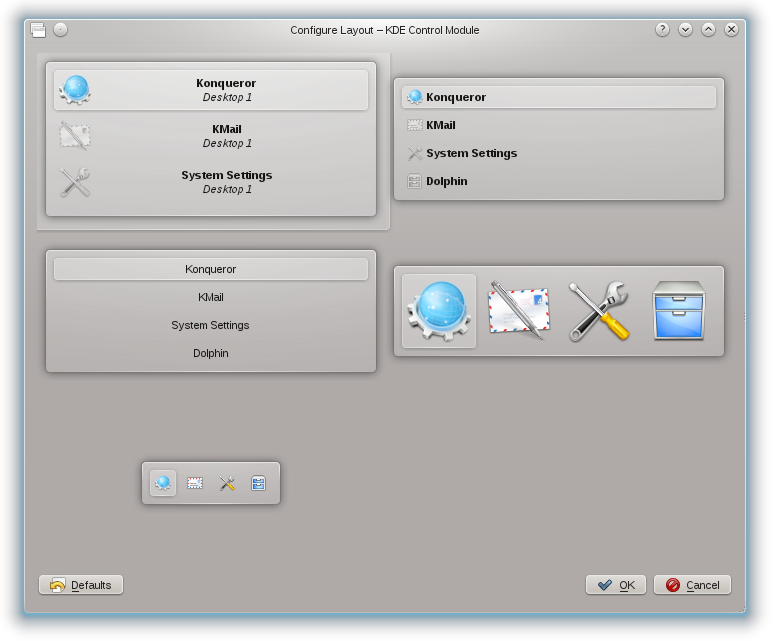Select small System Settings icon in mini switcher

[227, 483]
